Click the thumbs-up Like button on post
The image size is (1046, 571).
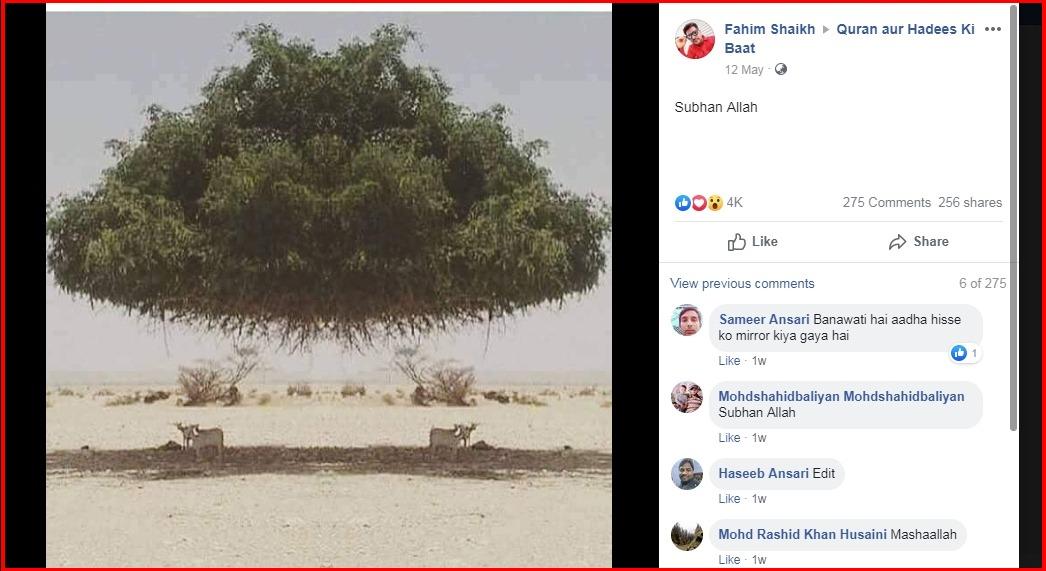point(752,241)
